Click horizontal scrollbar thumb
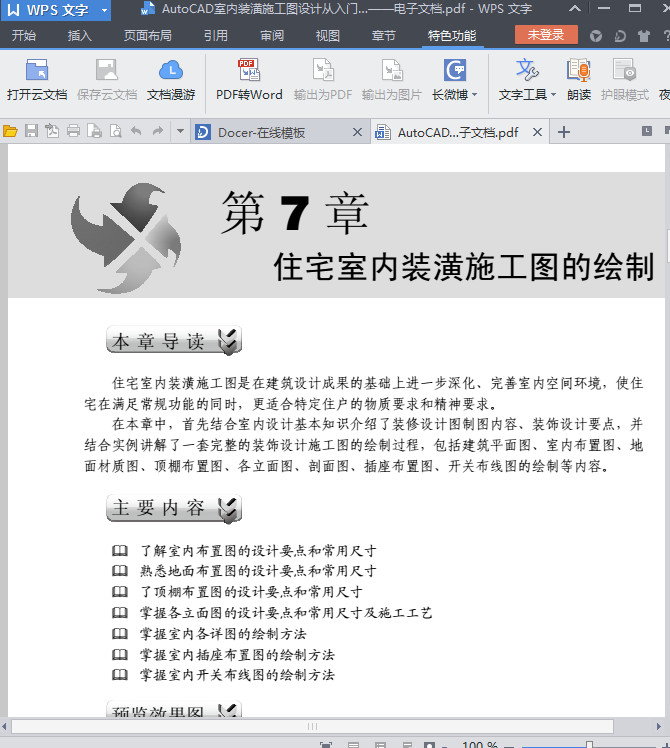Screen dimensions: 670x748 pos(313,727)
